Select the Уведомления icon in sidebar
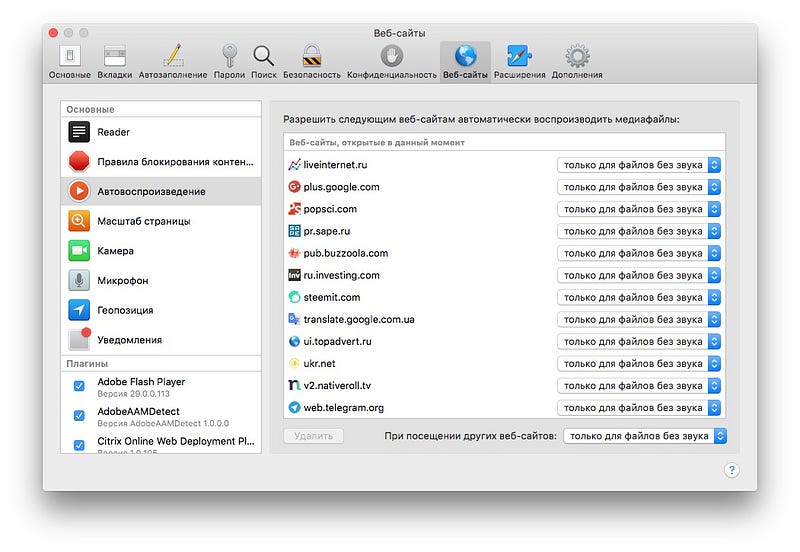The height and width of the screenshot is (552, 800). (79, 339)
